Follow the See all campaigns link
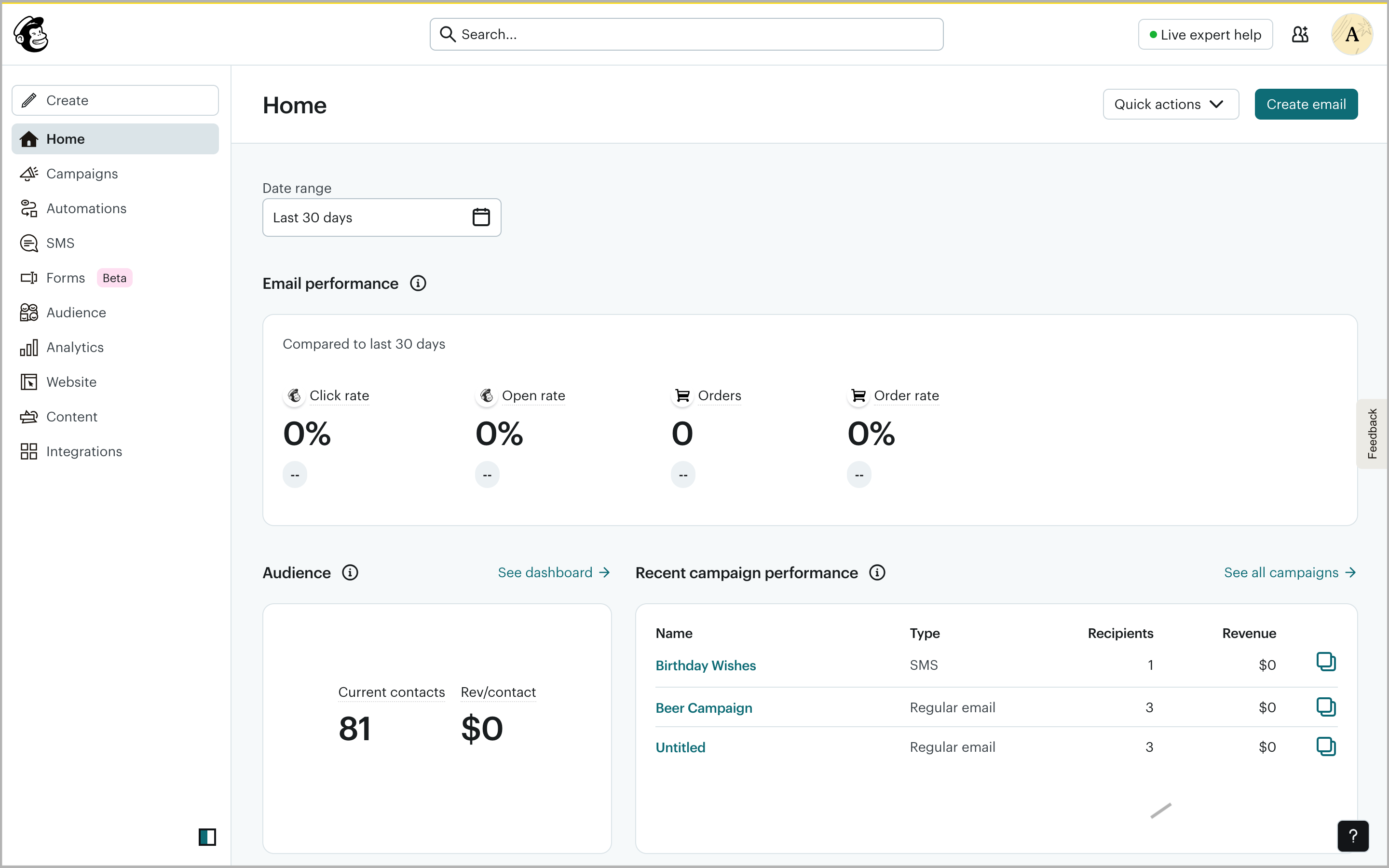Image resolution: width=1389 pixels, height=868 pixels. click(1289, 573)
